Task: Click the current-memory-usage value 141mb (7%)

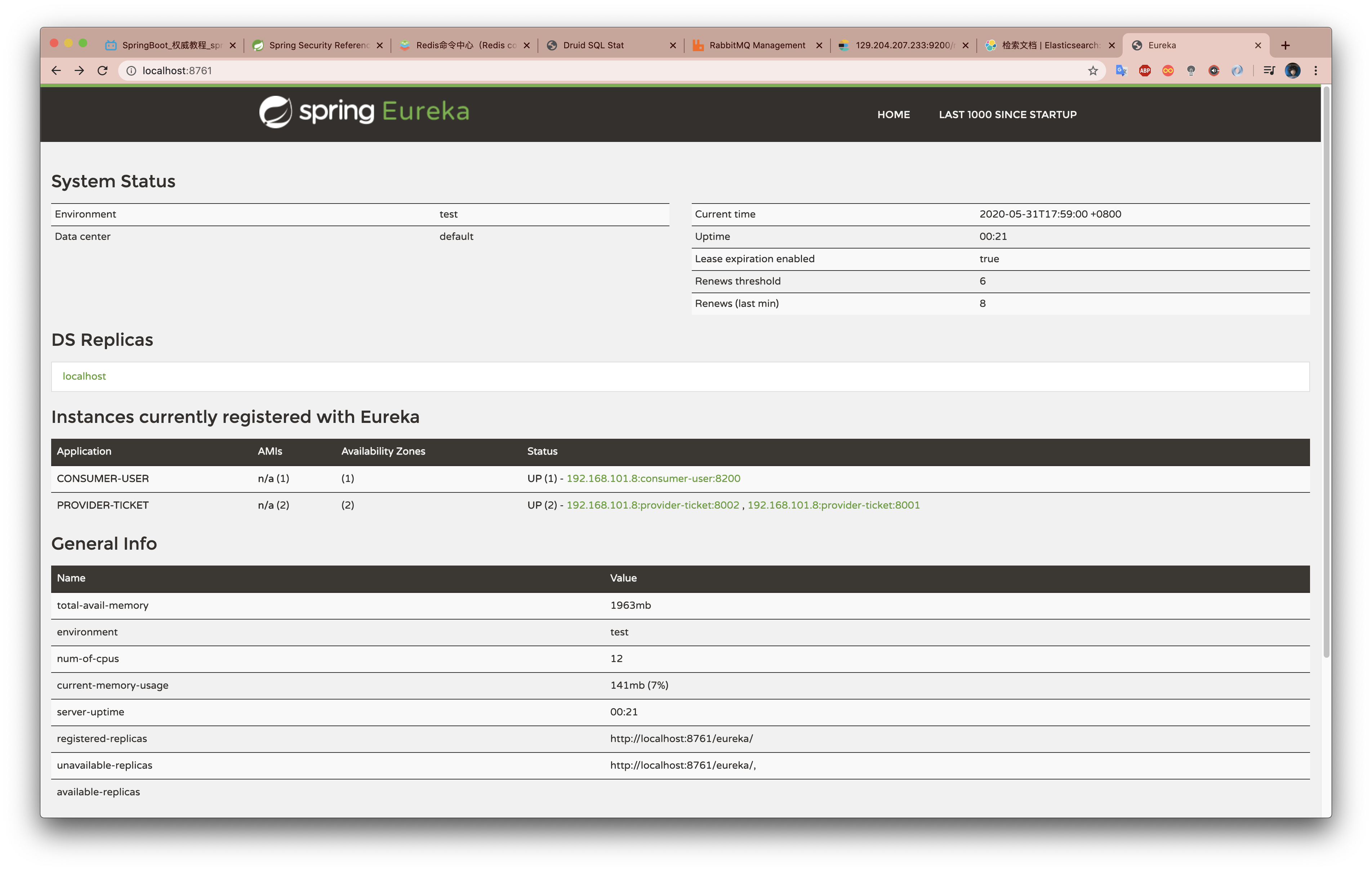Action: click(639, 685)
